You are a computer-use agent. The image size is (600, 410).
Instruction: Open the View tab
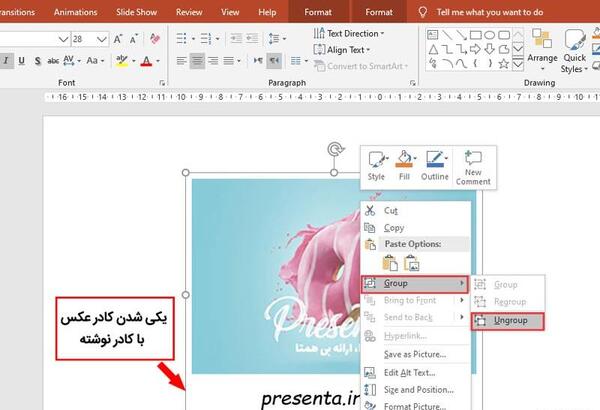pos(230,12)
